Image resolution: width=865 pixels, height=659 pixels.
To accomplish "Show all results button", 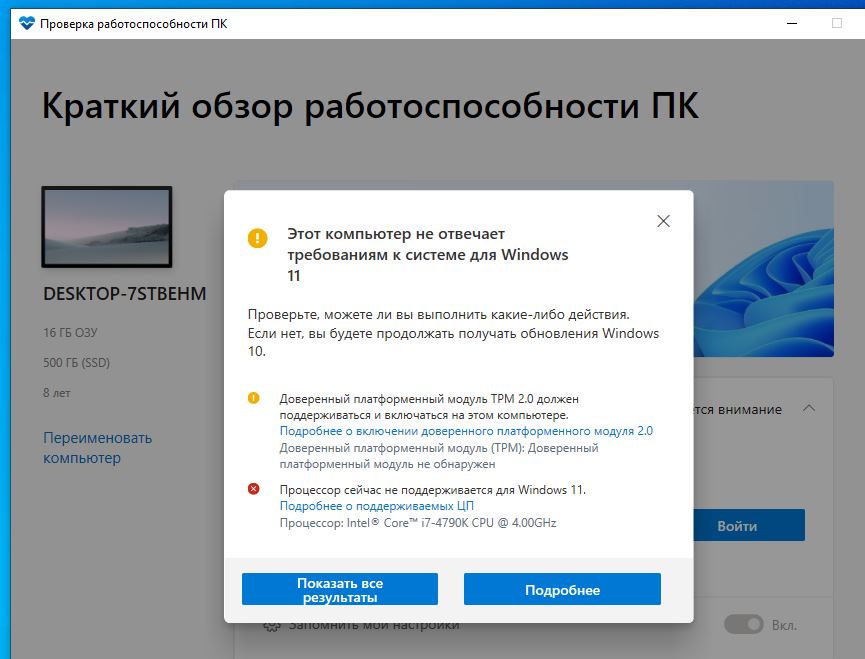I will tap(340, 589).
